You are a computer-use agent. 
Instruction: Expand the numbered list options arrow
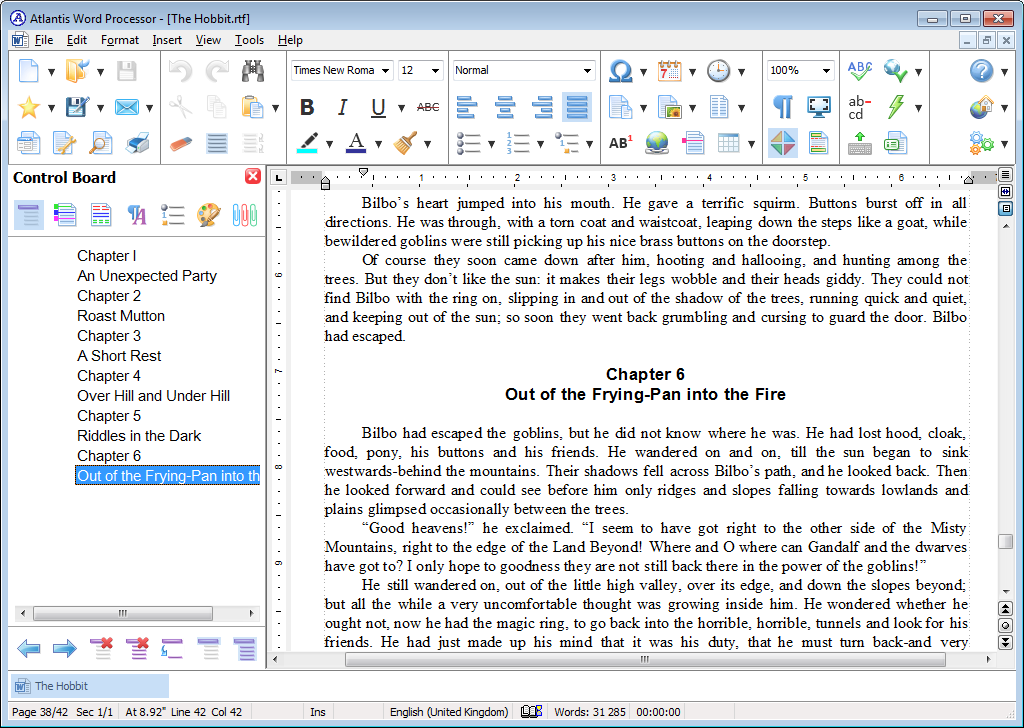540,144
